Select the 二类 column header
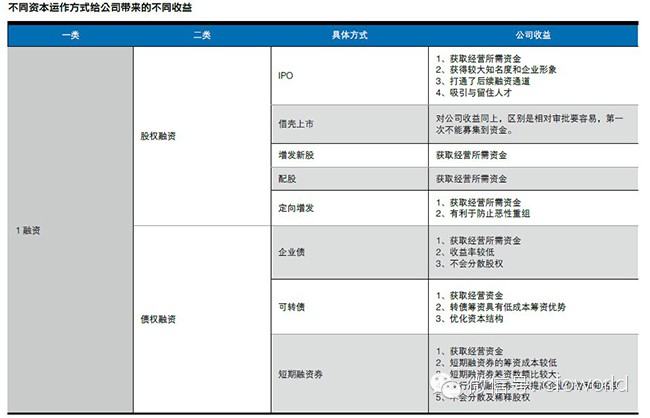Viewport: 650px width, 418px height. tap(202, 35)
